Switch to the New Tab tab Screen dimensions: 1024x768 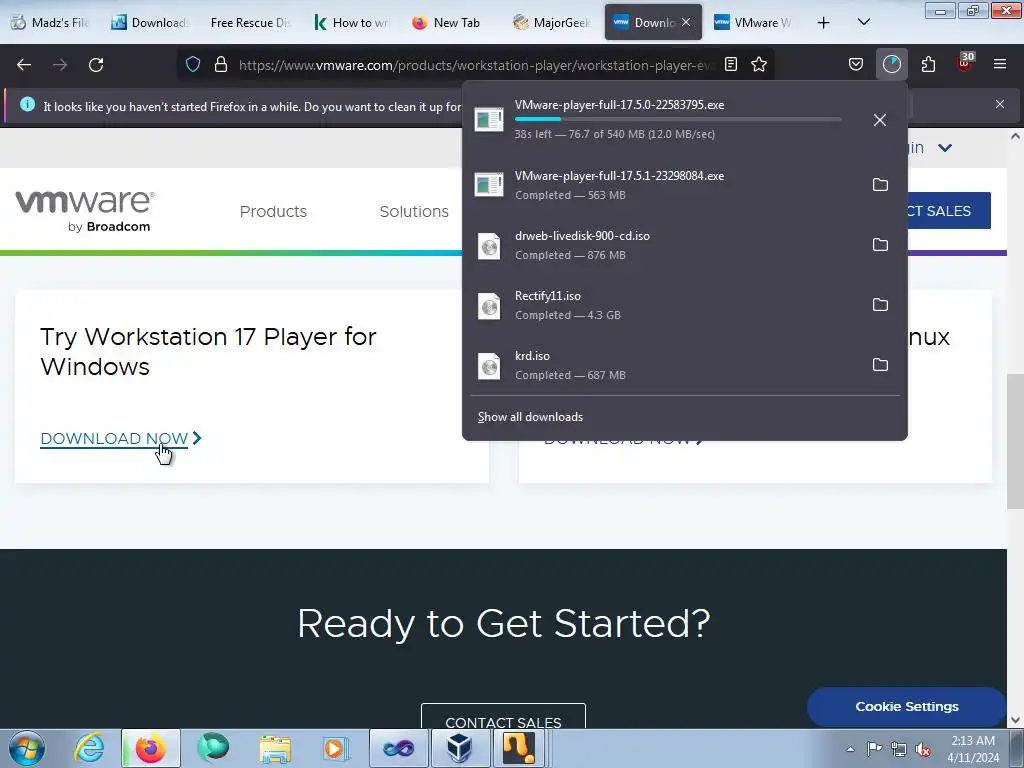coord(449,22)
